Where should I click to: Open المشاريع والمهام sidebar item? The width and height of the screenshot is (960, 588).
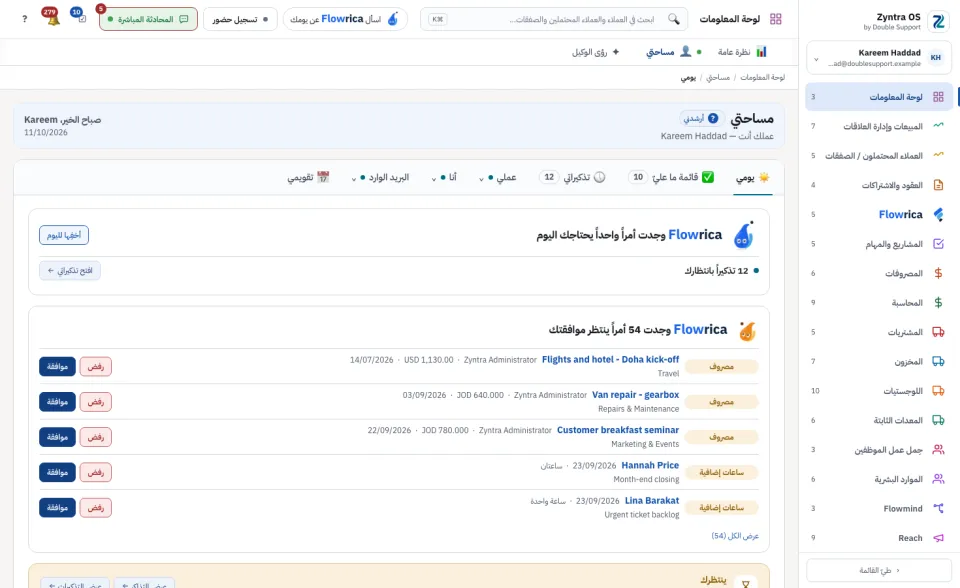tap(879, 244)
